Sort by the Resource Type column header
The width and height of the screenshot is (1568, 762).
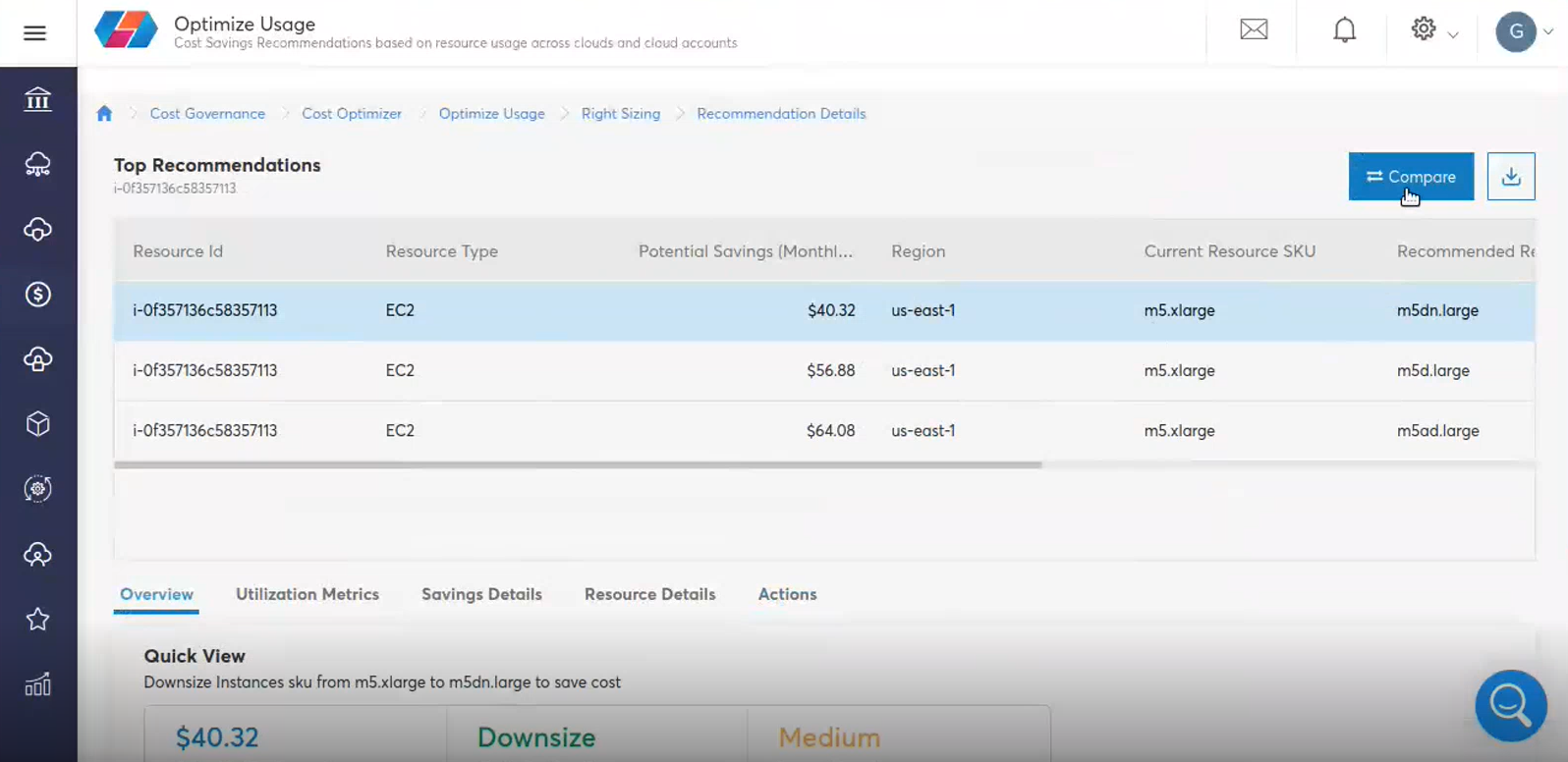pyautogui.click(x=441, y=251)
